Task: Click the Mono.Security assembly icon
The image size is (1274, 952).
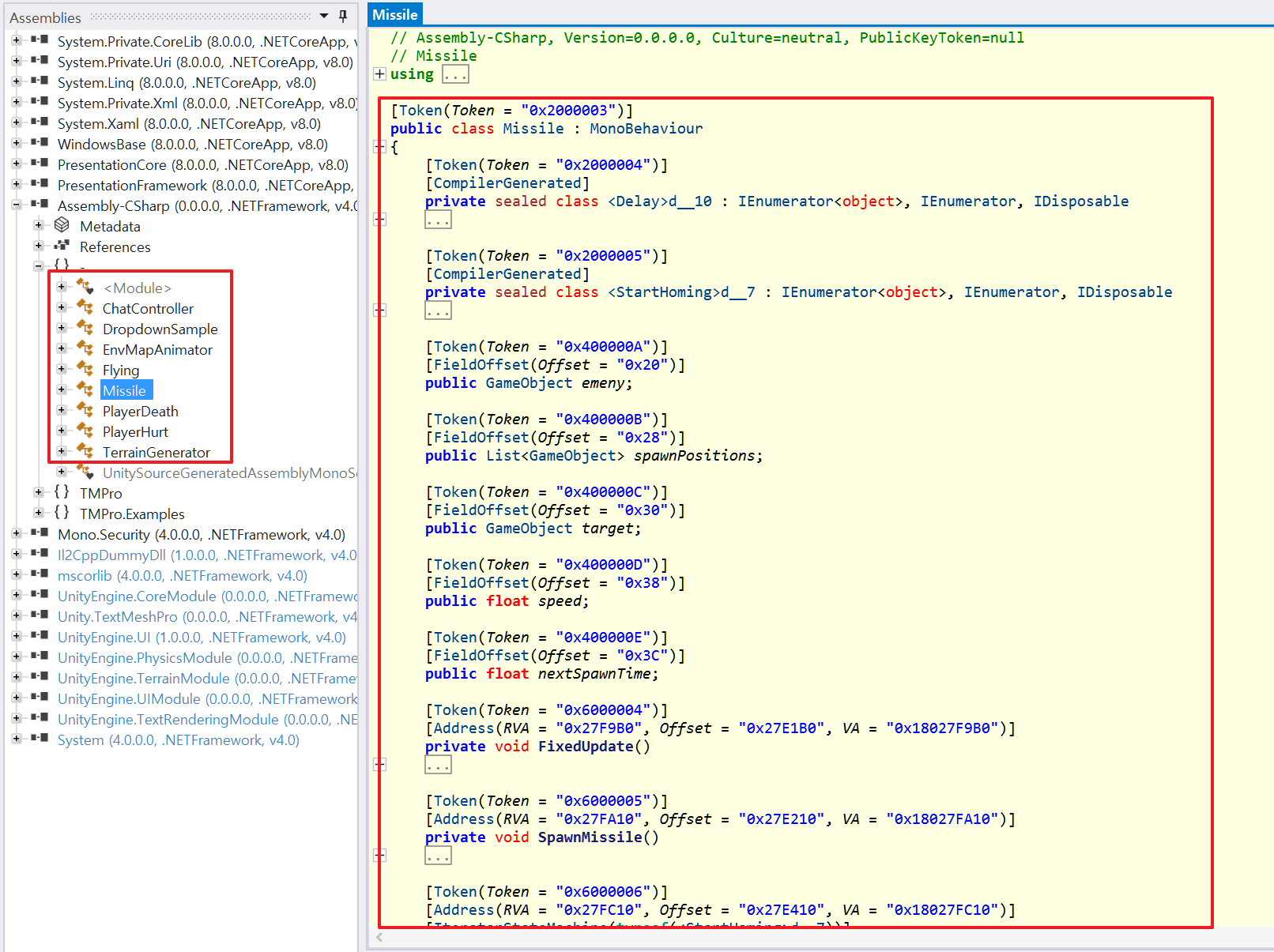Action: (40, 534)
